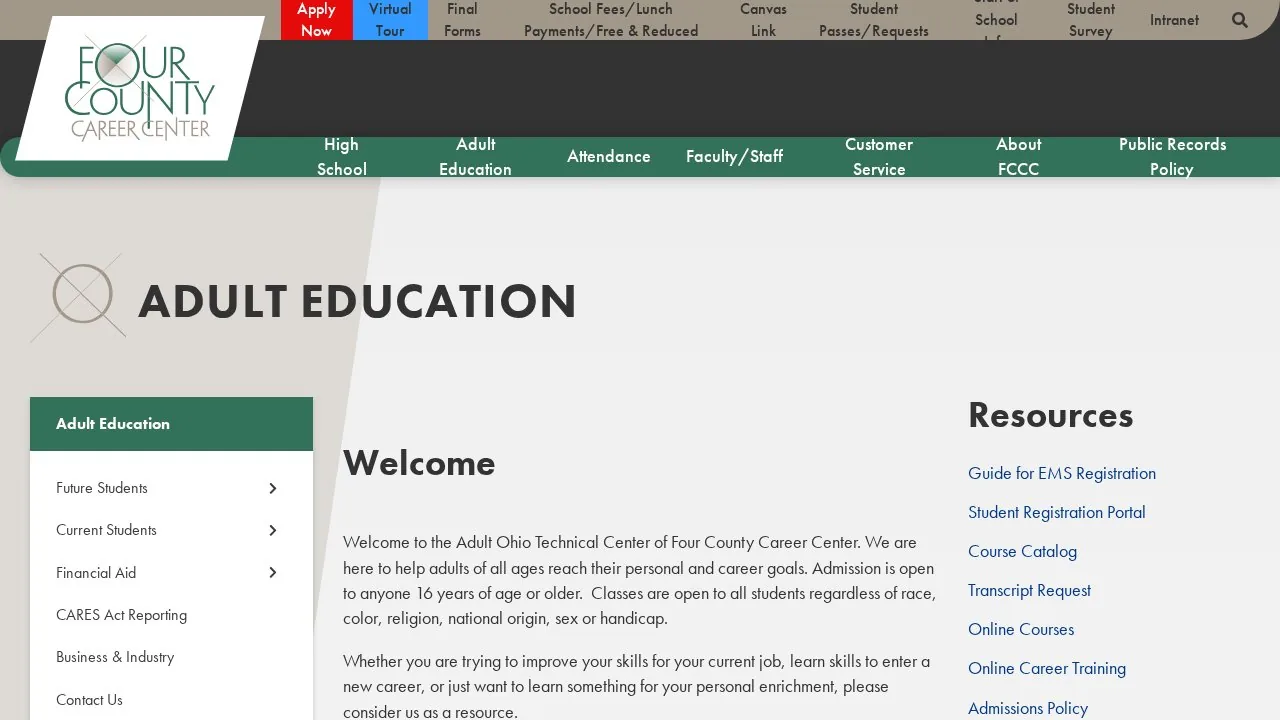Open the About FCCC menu
Image resolution: width=1280 pixels, height=720 pixels.
click(1018, 157)
